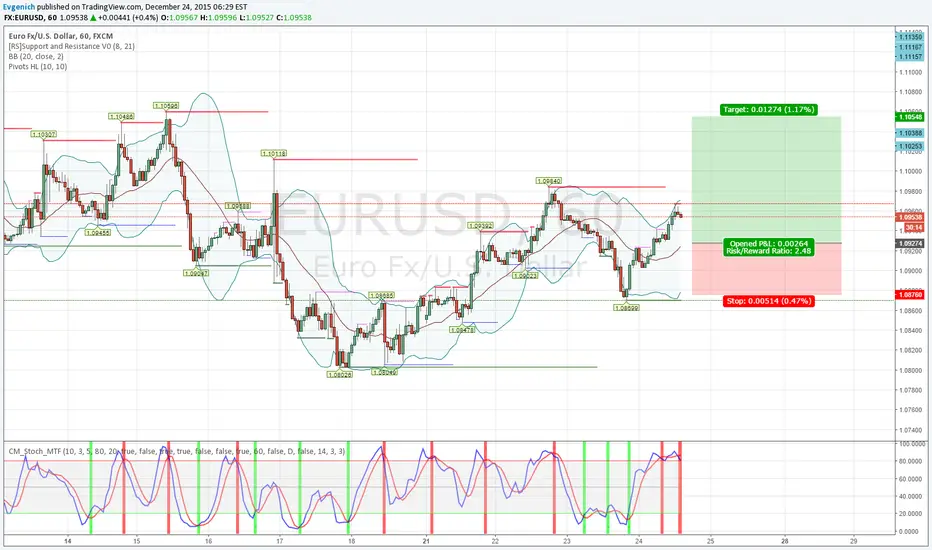Click the 1.08699 pivot low label
This screenshot has width=932, height=550.
tap(626, 307)
